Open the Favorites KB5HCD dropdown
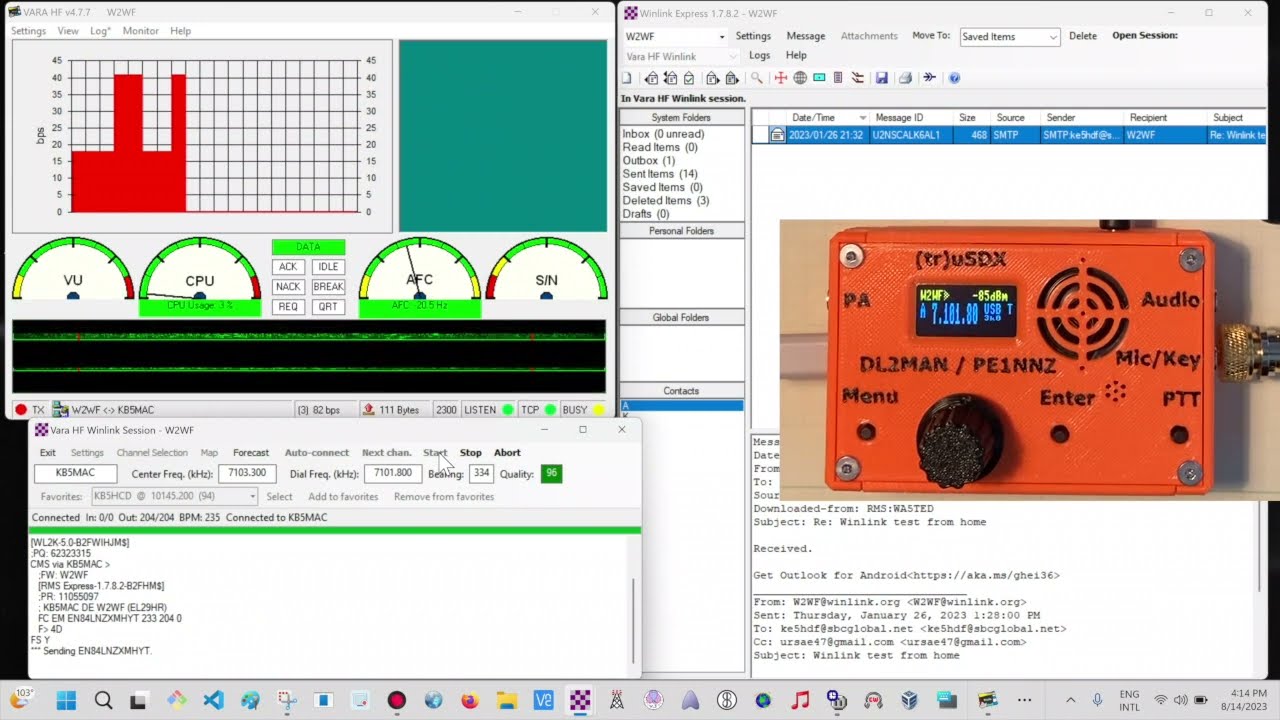 [x=252, y=496]
